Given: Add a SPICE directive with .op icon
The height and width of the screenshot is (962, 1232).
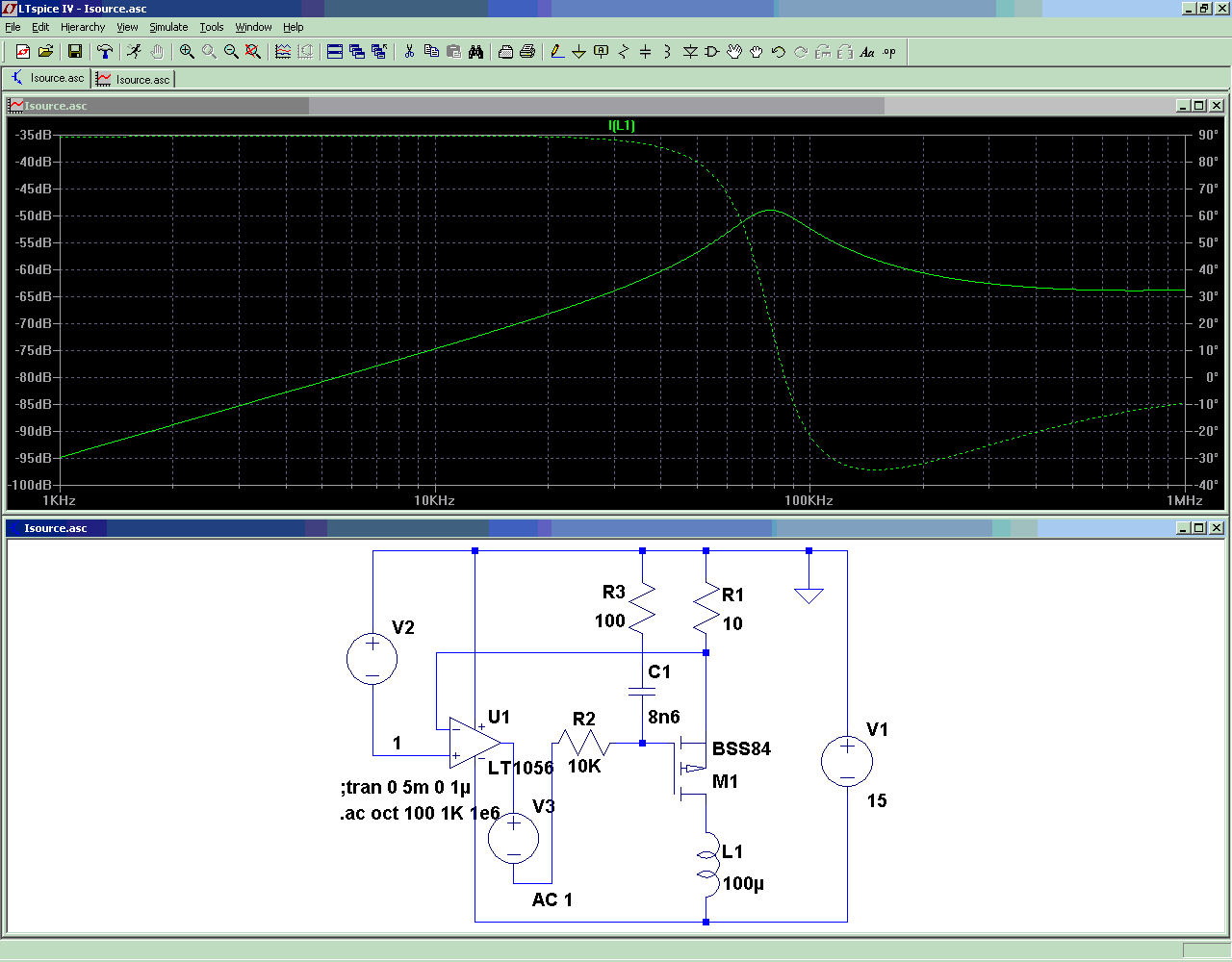Looking at the screenshot, I should pos(889,52).
